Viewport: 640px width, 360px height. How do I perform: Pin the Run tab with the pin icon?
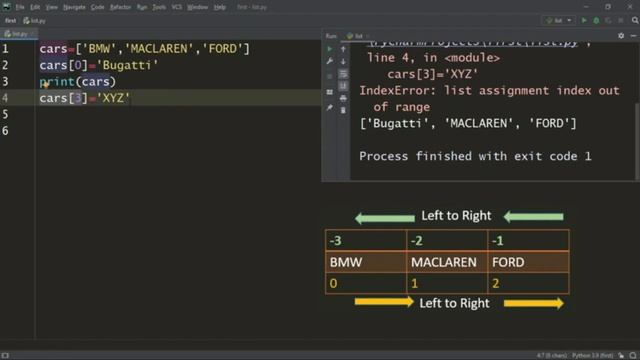tap(330, 108)
